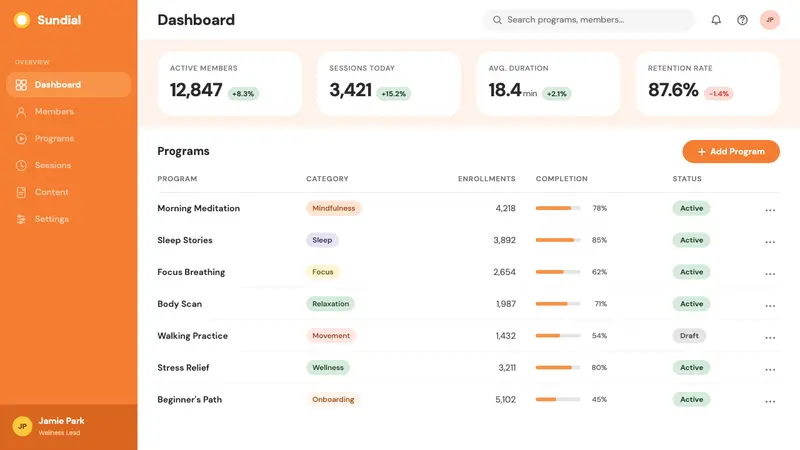Click the Sessions Today stat card
Image resolution: width=800 pixels, height=450 pixels.
pyautogui.click(x=389, y=84)
